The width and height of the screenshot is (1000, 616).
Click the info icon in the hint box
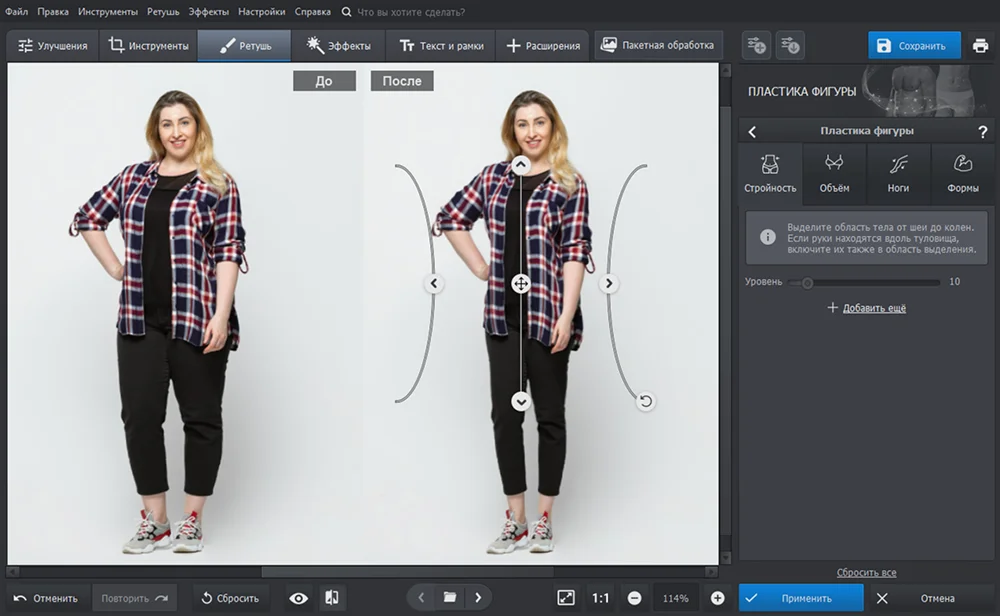768,237
